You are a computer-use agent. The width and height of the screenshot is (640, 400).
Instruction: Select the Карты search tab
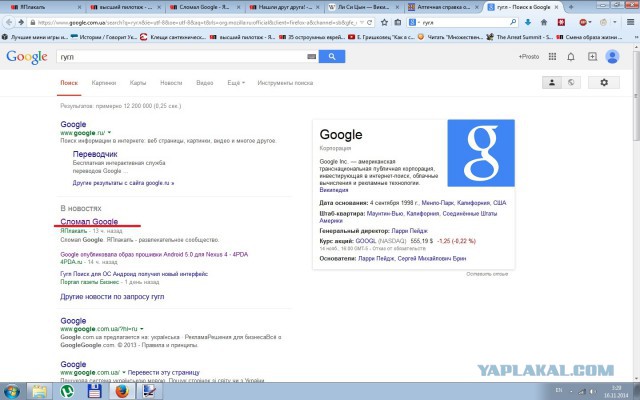(138, 83)
